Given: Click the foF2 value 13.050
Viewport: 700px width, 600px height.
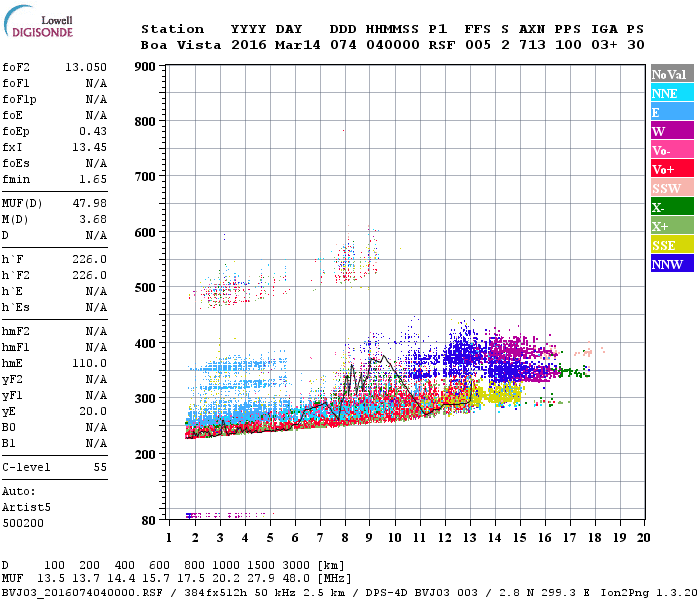Looking at the screenshot, I should (x=86, y=67).
